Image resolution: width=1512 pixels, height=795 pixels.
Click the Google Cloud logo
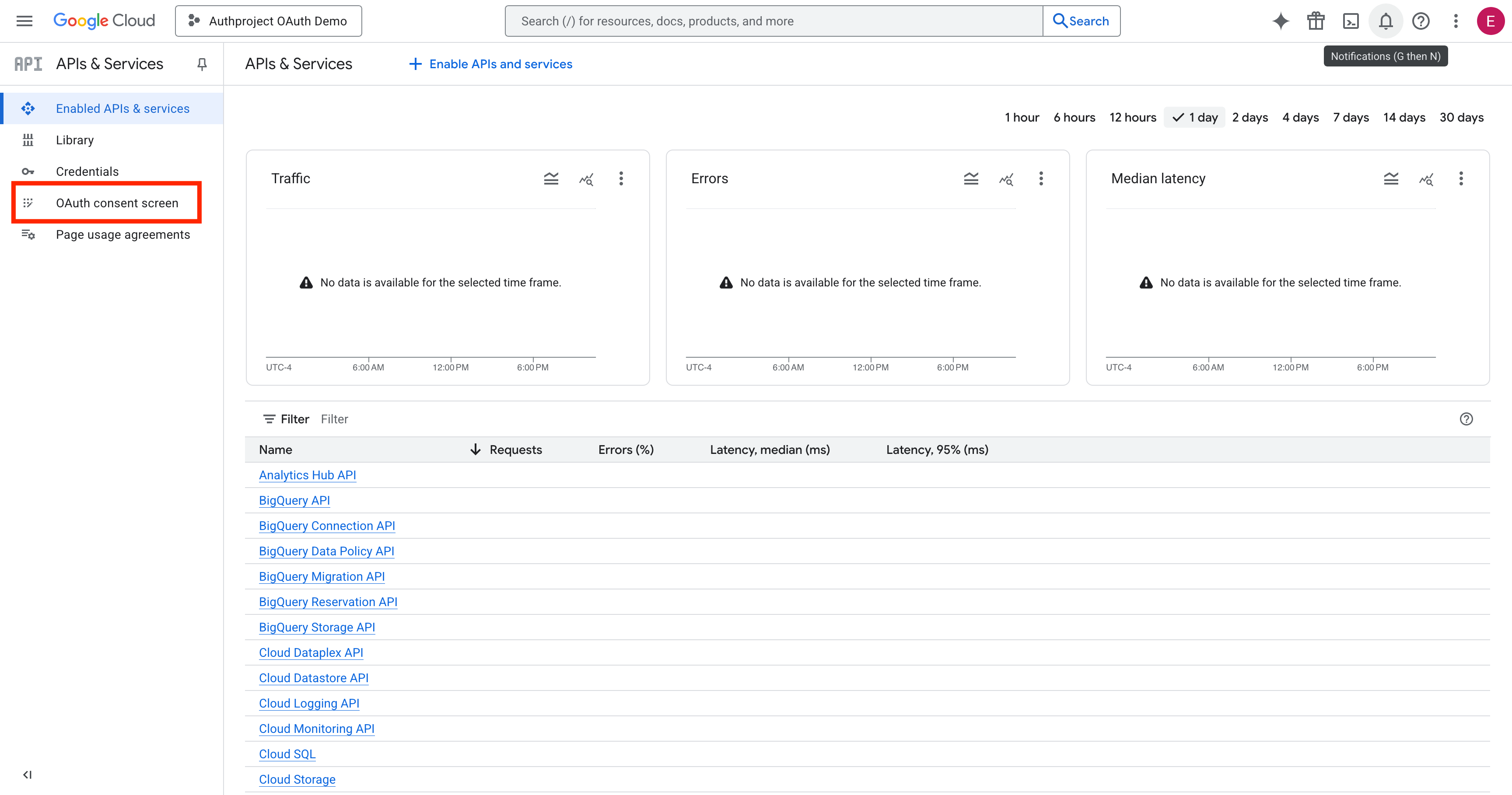(105, 21)
